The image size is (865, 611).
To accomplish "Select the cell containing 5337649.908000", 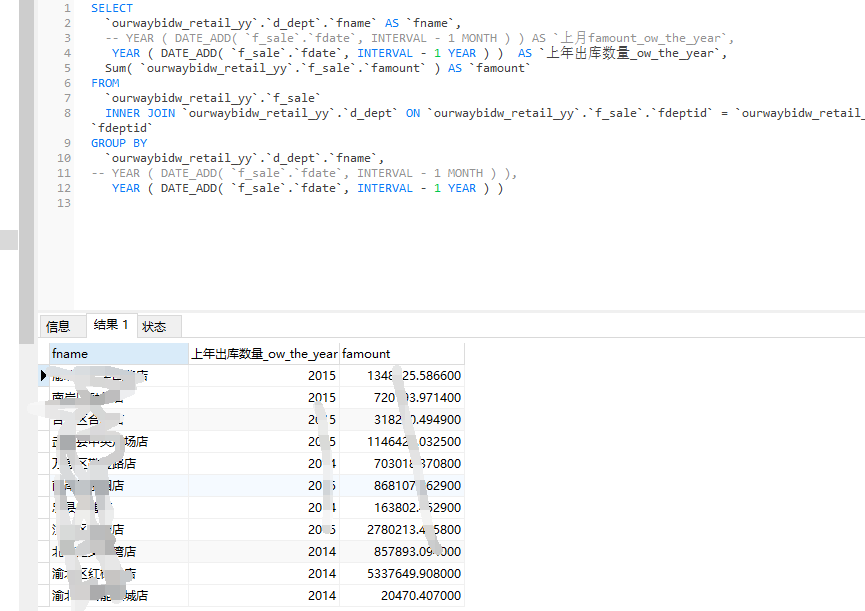I will tap(400, 573).
